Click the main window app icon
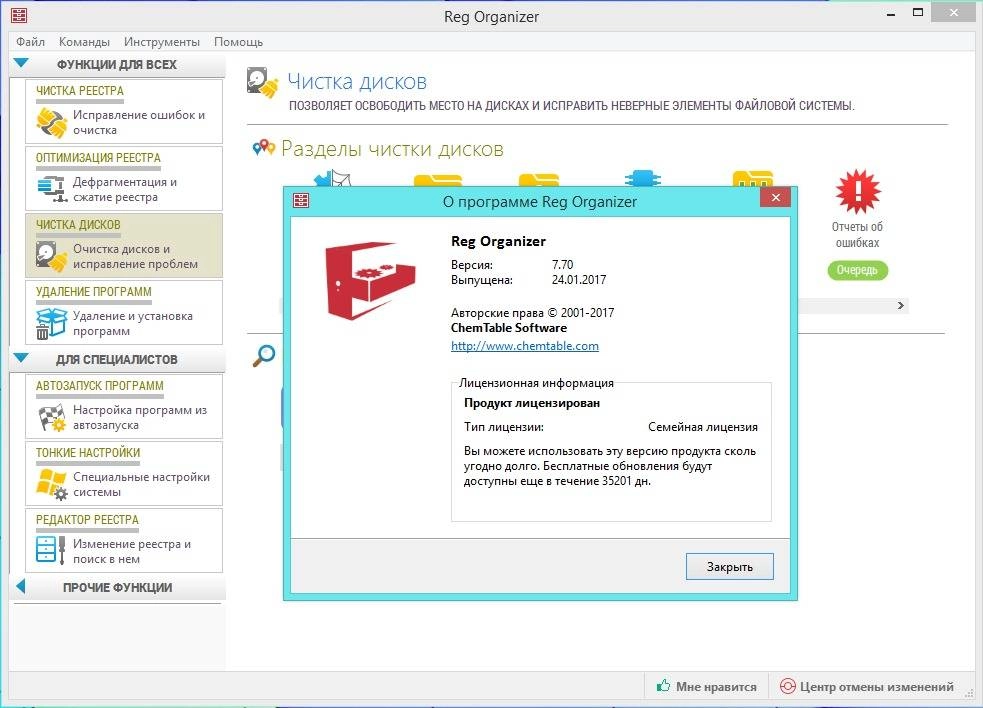Image resolution: width=983 pixels, height=708 pixels. (x=19, y=15)
